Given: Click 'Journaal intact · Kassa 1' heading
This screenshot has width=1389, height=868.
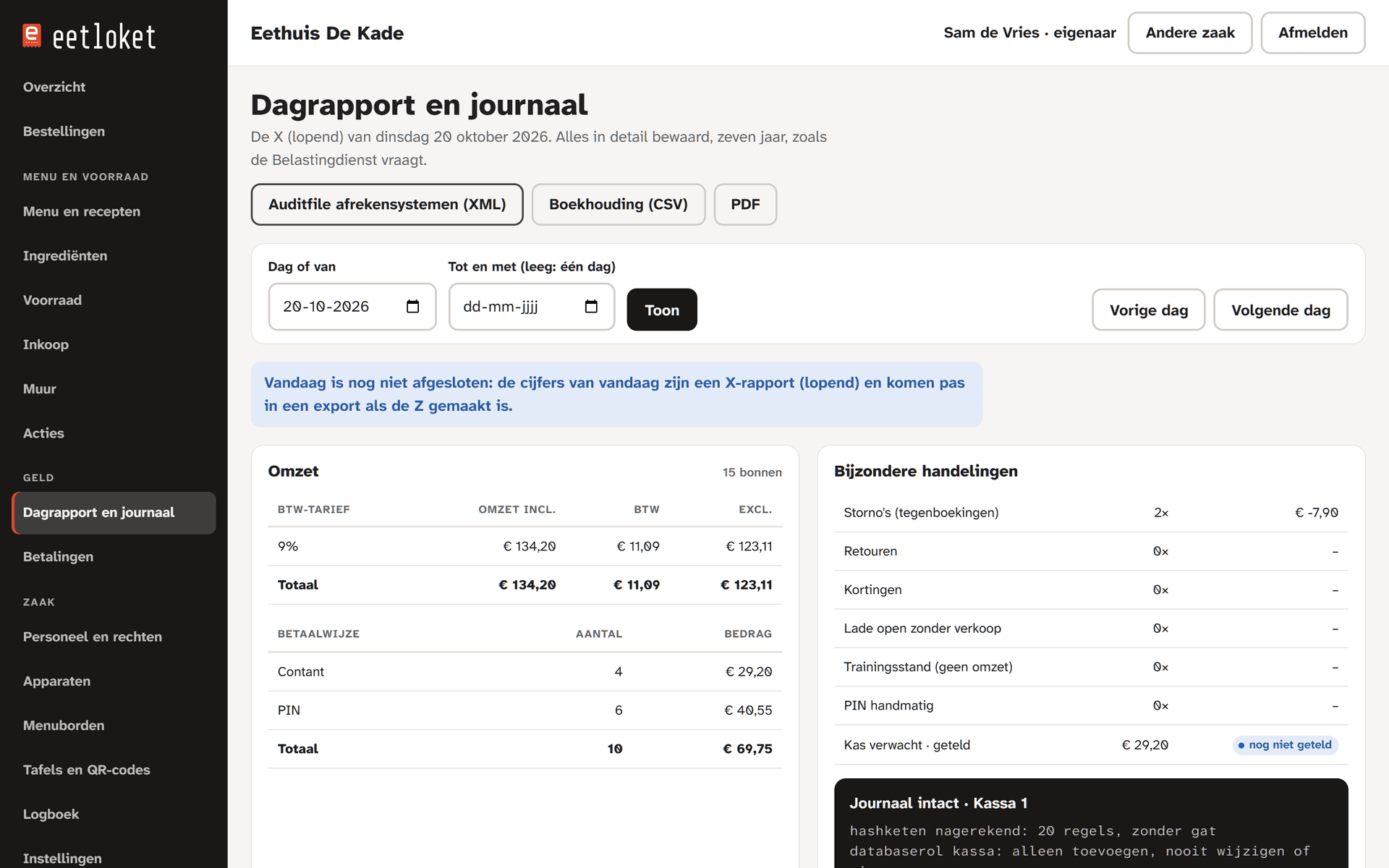Looking at the screenshot, I should click(x=938, y=804).
